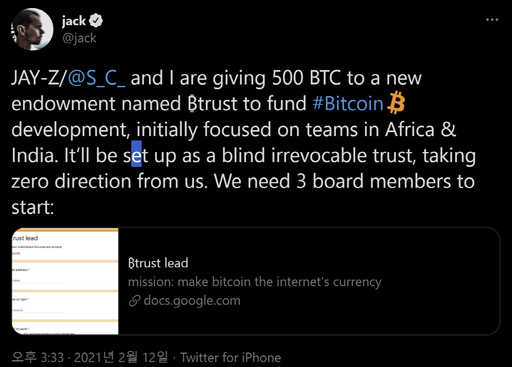Screen dimensions: 512x367
Task: Click the 오후 3:33 timestamp
Action: click(x=38, y=357)
